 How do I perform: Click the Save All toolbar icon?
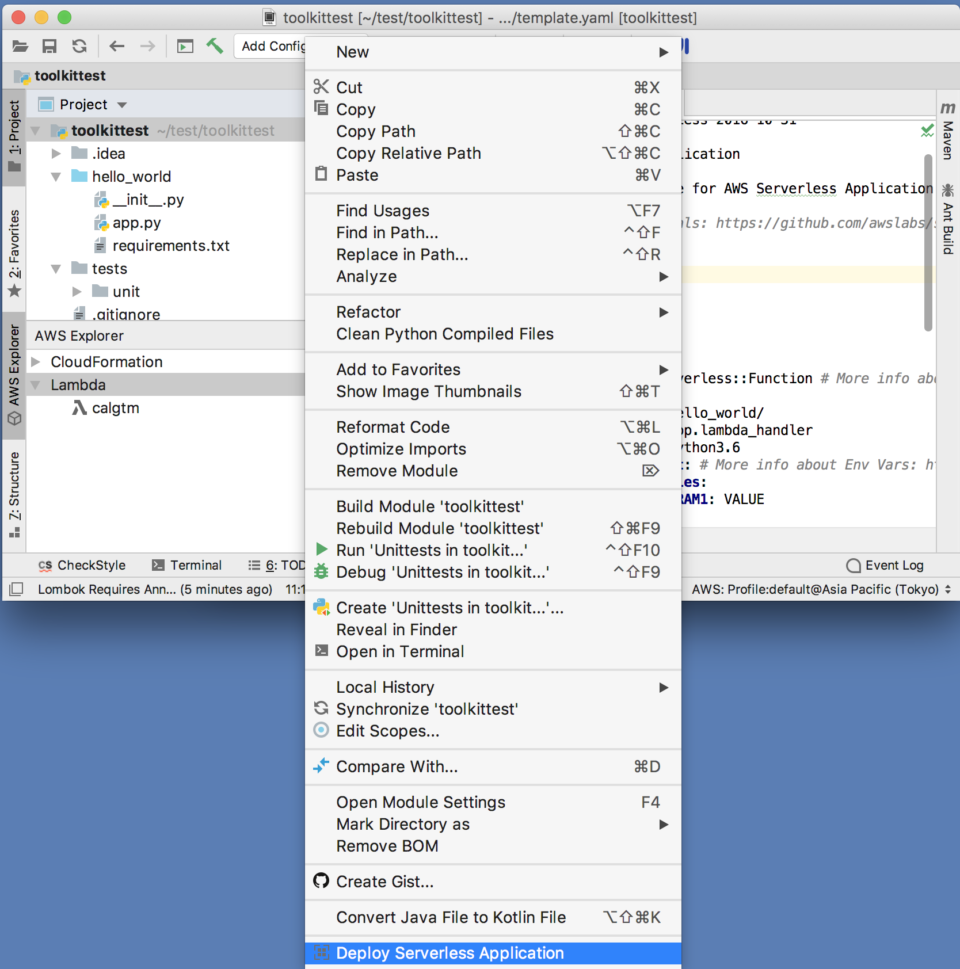click(x=49, y=46)
